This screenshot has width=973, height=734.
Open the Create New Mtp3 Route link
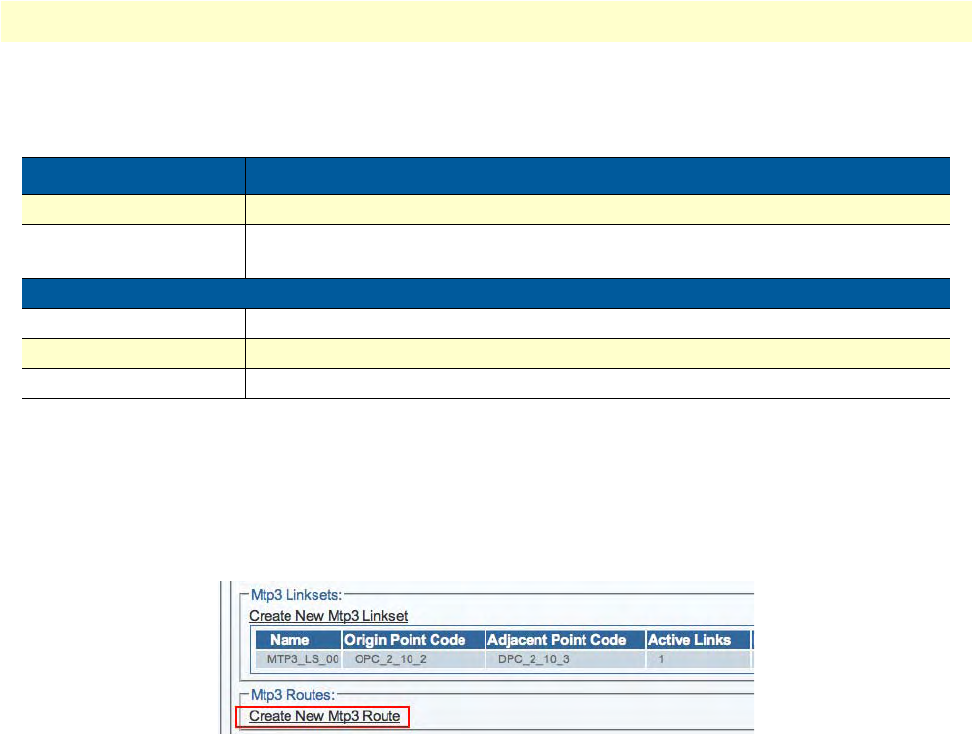click(x=324, y=716)
